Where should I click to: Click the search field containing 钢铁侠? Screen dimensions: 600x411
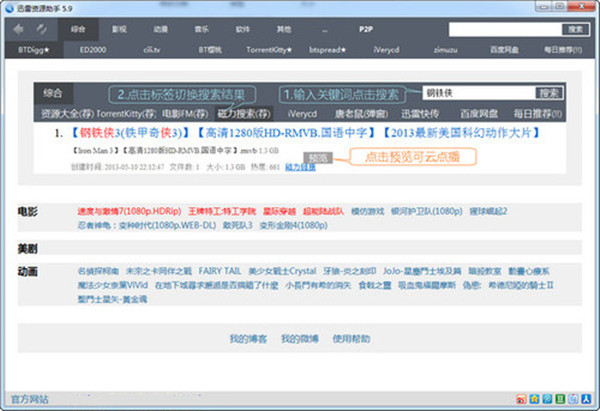(x=479, y=93)
